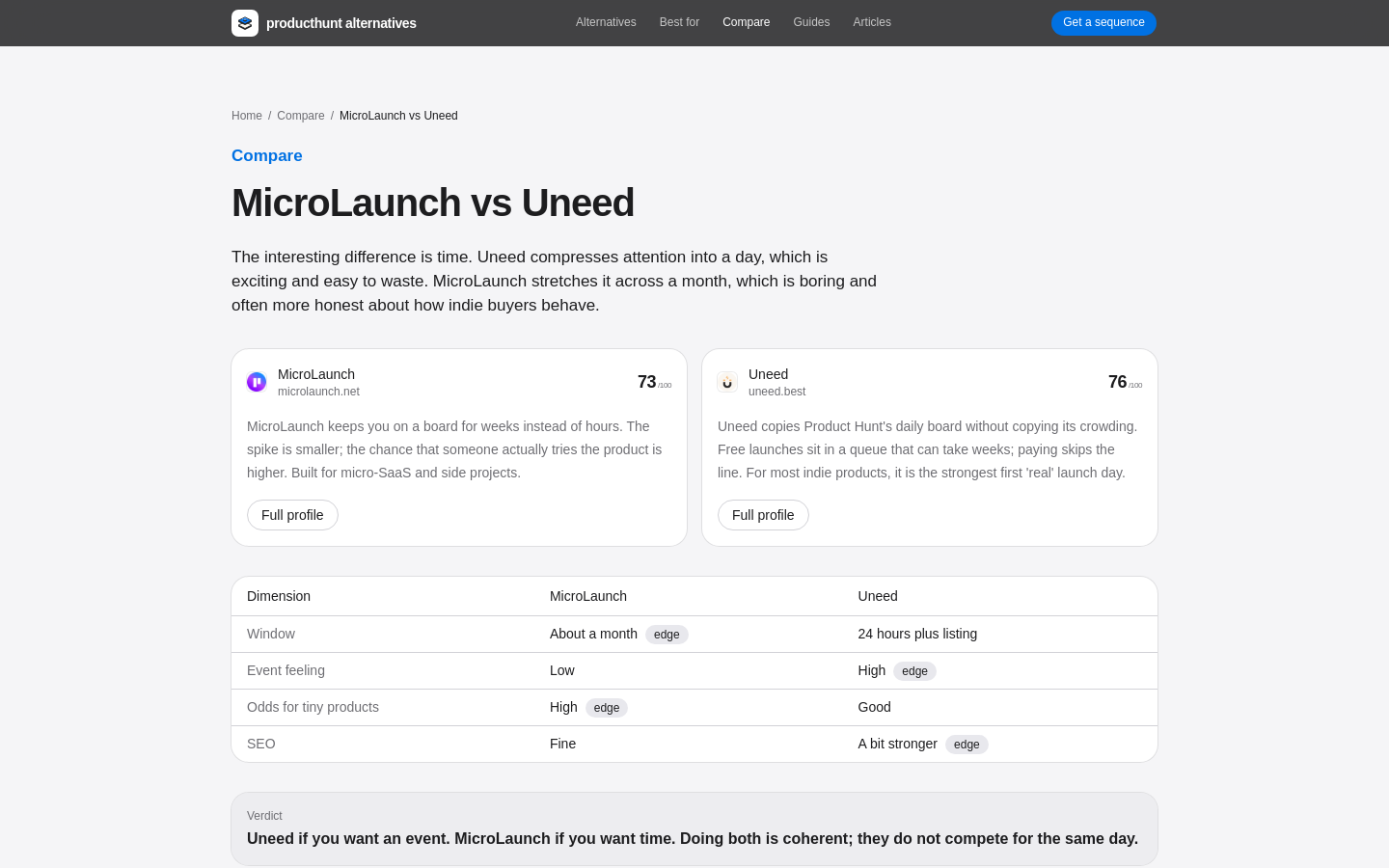The image size is (1389, 868).
Task: Click the Uneed table column header
Action: (x=878, y=596)
